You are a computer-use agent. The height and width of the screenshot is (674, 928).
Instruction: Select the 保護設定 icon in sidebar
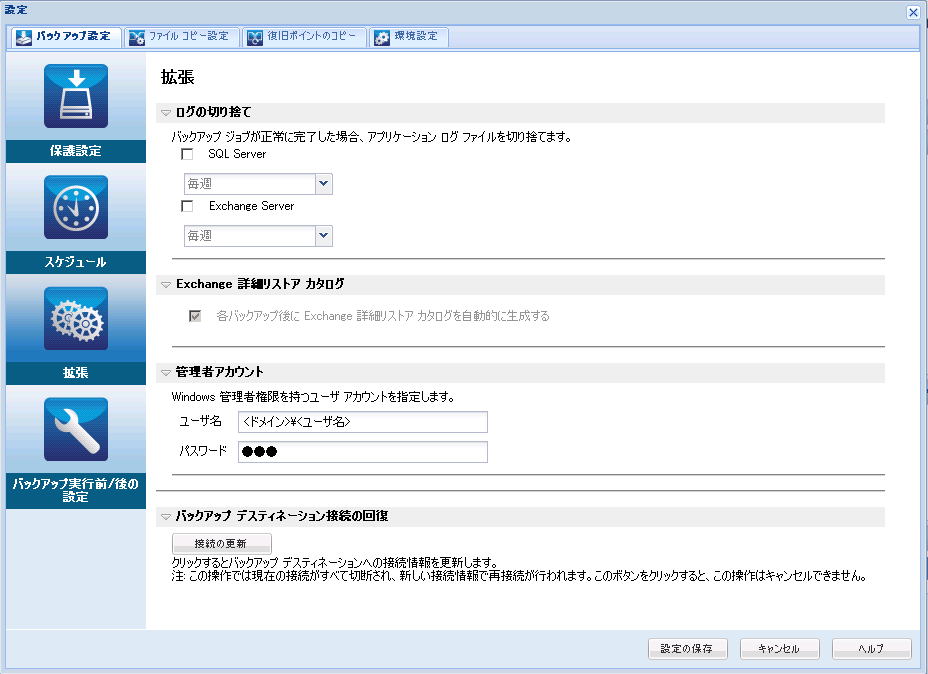(x=75, y=97)
